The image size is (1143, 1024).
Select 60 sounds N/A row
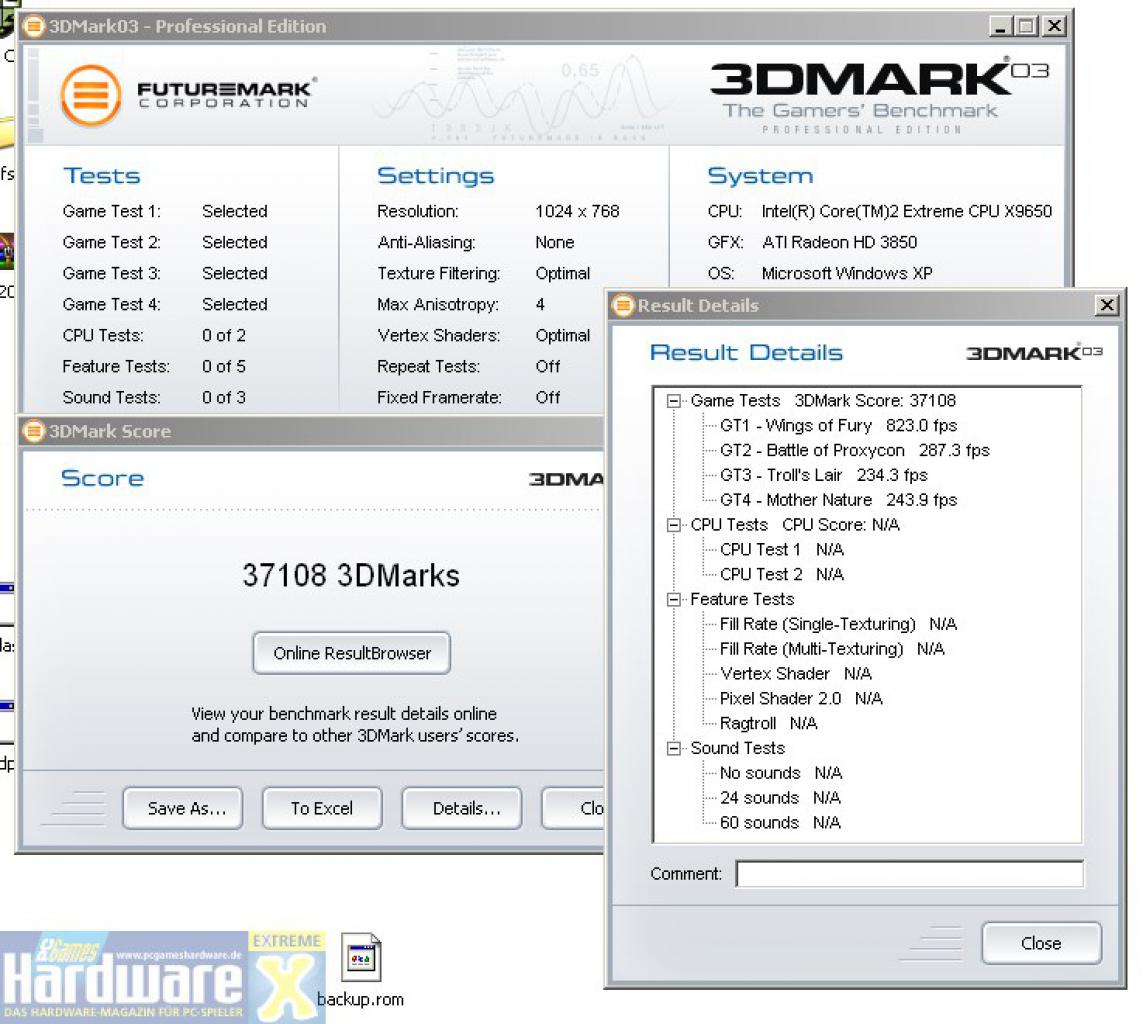tap(780, 823)
